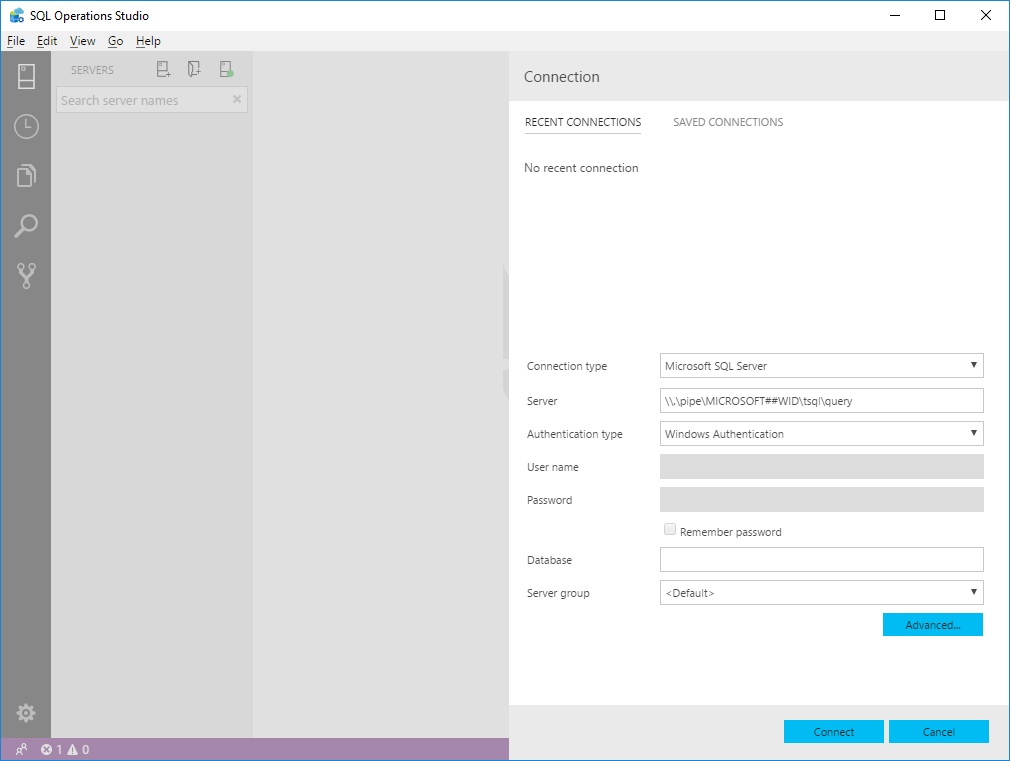The width and height of the screenshot is (1010, 761).
Task: Open the Source Control branch icon
Action: tap(26, 275)
